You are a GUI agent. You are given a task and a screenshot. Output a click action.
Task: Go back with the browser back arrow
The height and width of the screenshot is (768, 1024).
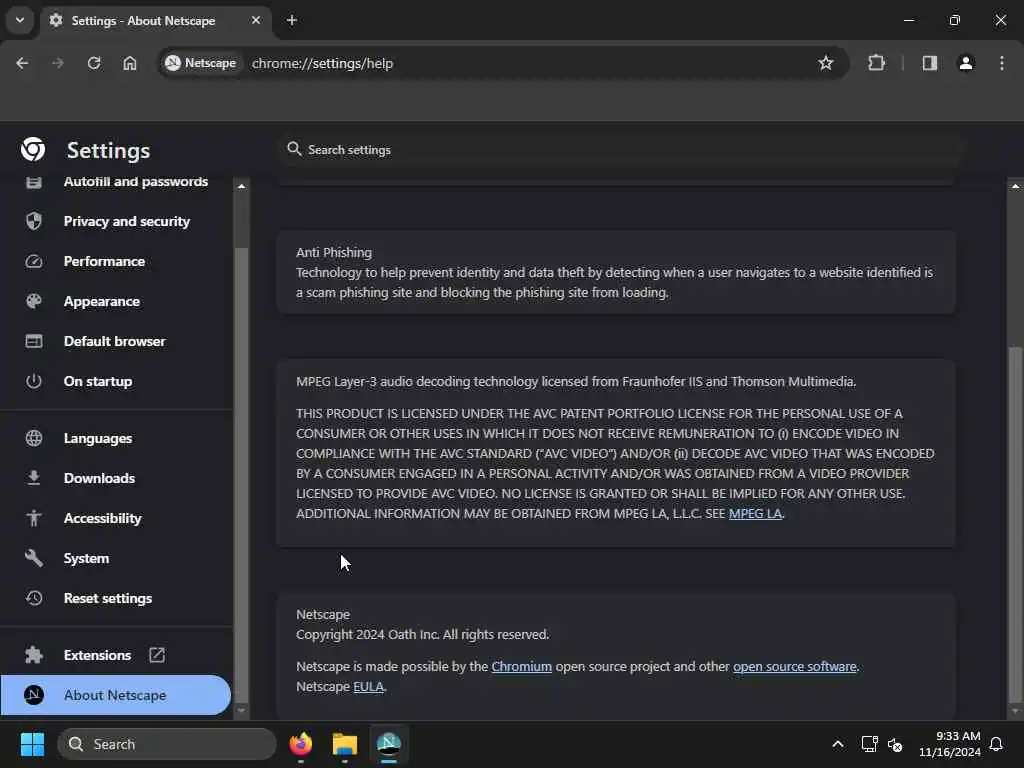pos(22,63)
